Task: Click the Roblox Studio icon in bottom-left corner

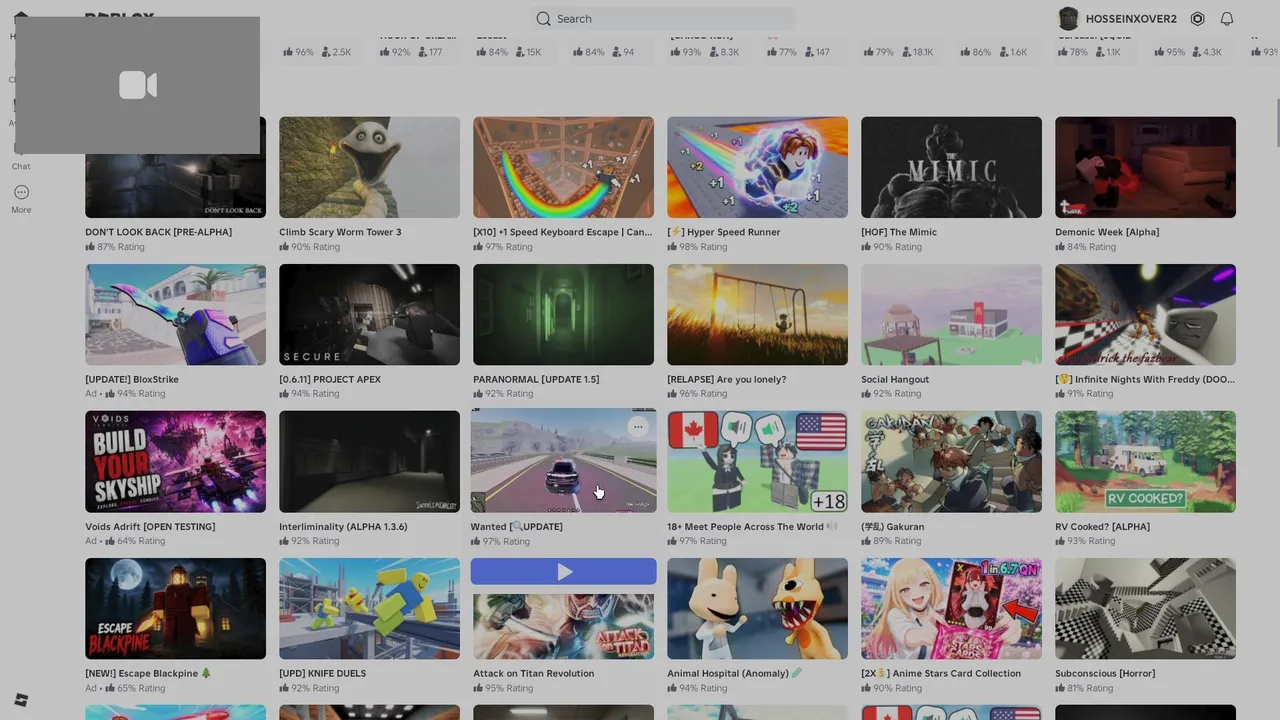Action: point(21,700)
